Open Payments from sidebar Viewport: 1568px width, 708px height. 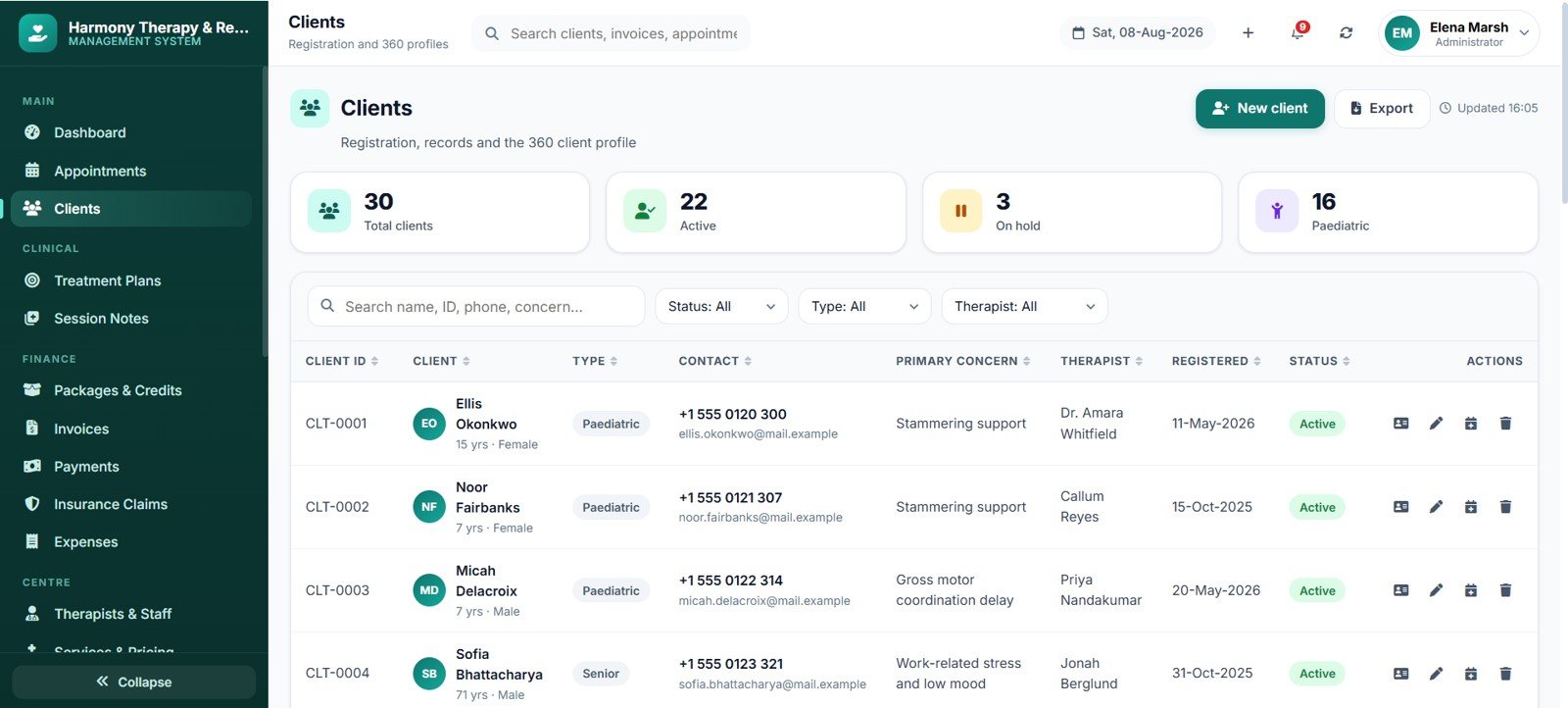131,467
